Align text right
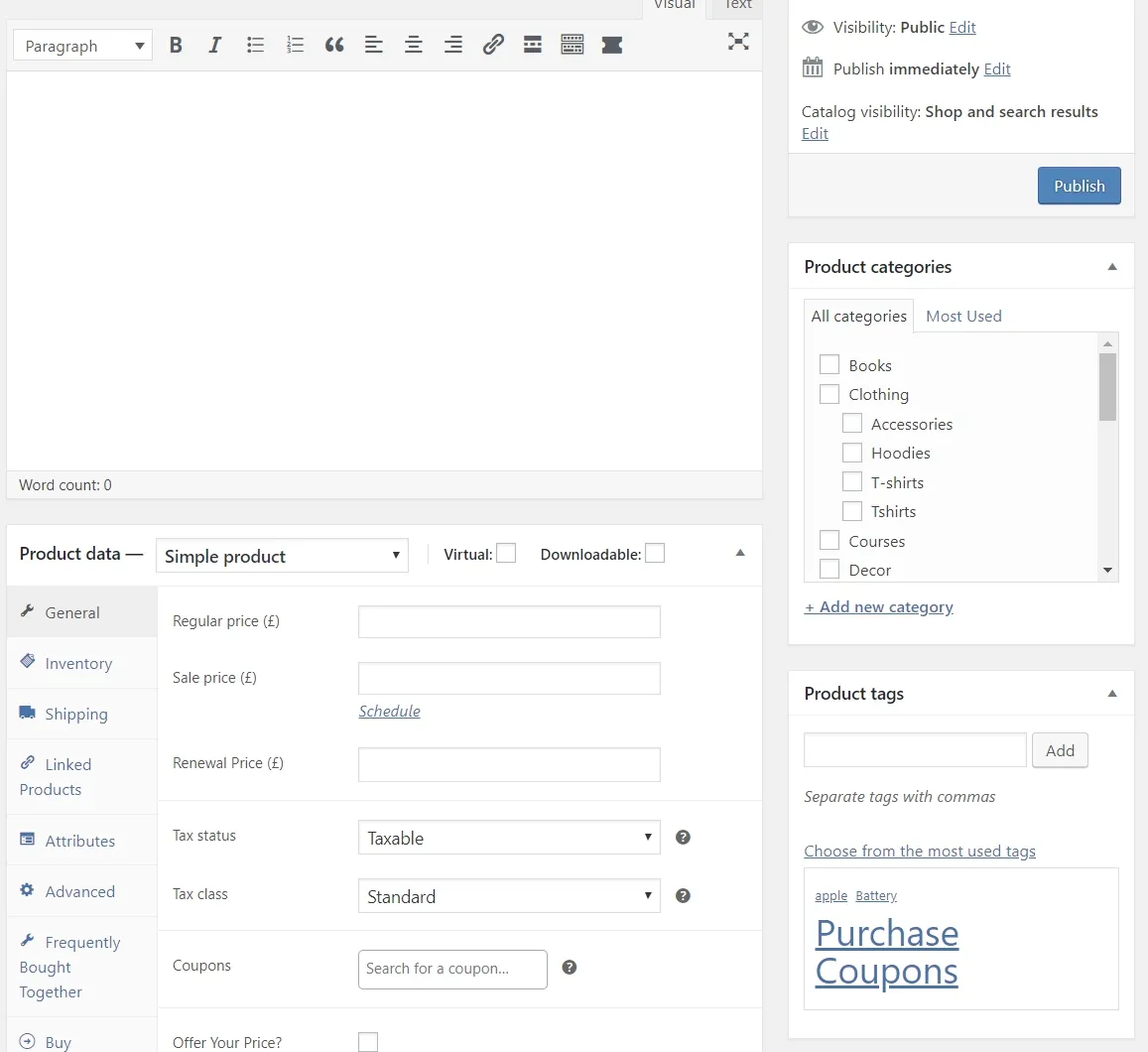The width and height of the screenshot is (1148, 1052). pos(453,46)
